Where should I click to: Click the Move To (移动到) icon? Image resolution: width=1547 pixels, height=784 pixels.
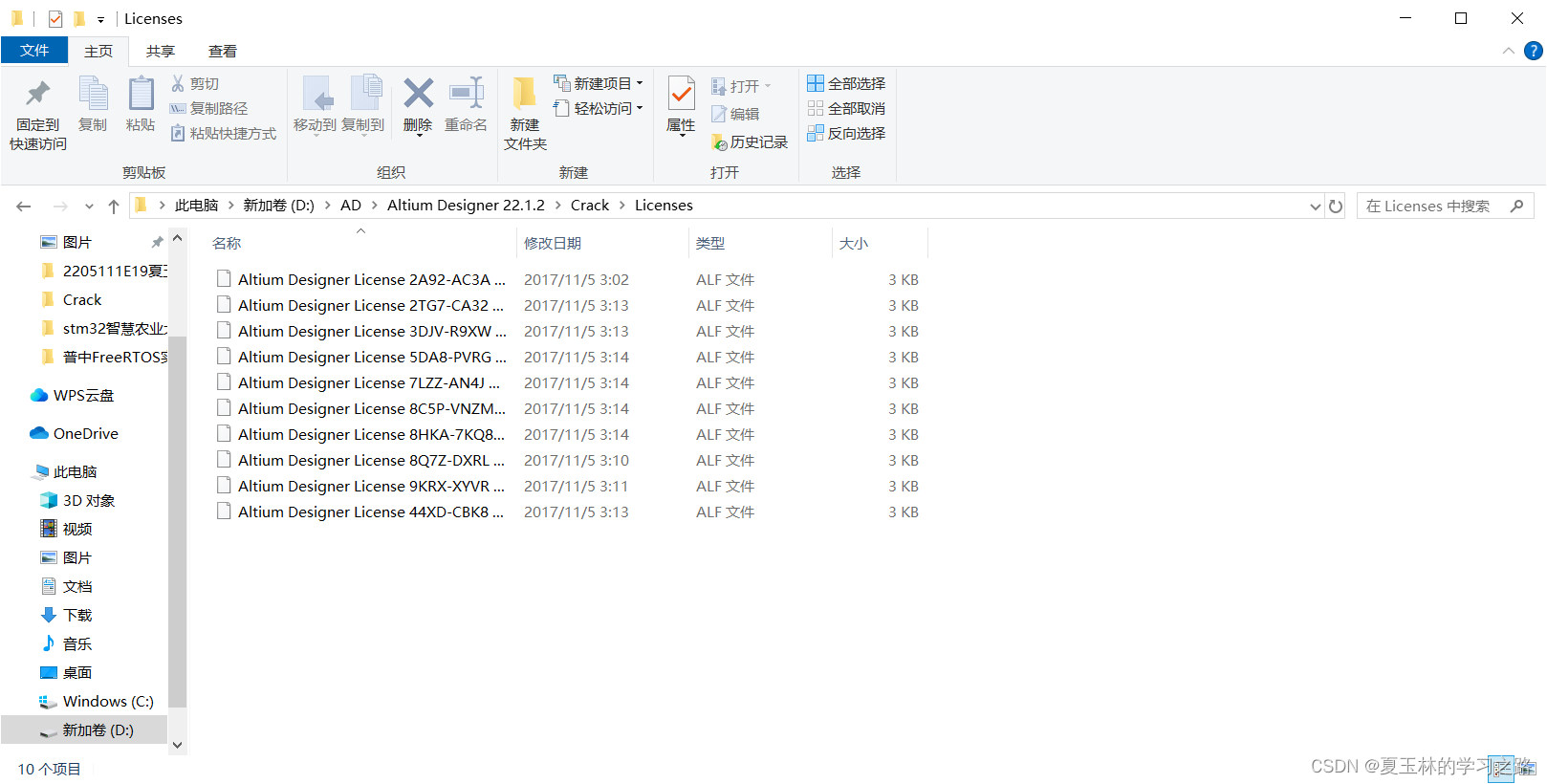[316, 93]
